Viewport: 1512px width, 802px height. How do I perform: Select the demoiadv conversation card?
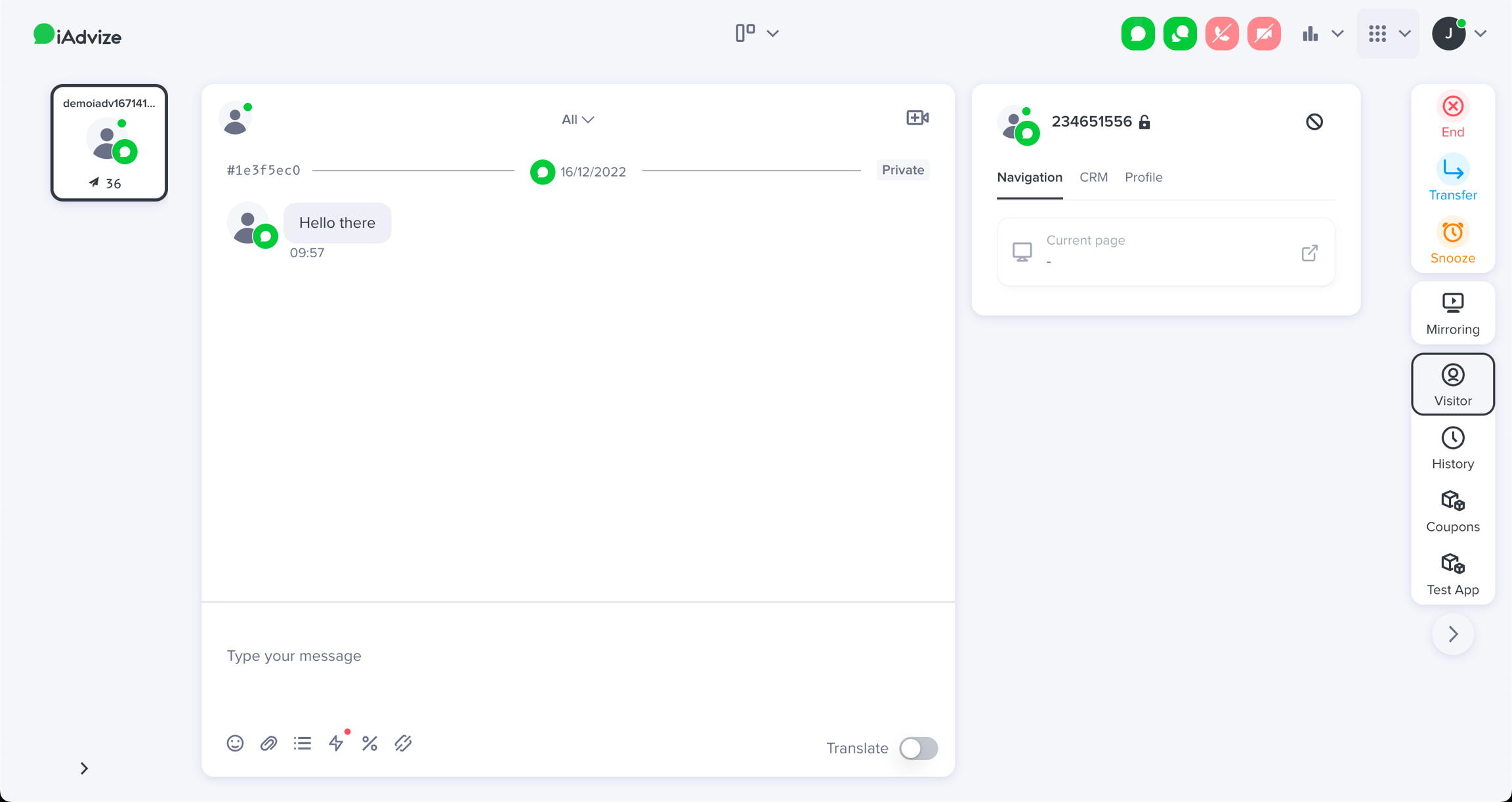point(109,142)
